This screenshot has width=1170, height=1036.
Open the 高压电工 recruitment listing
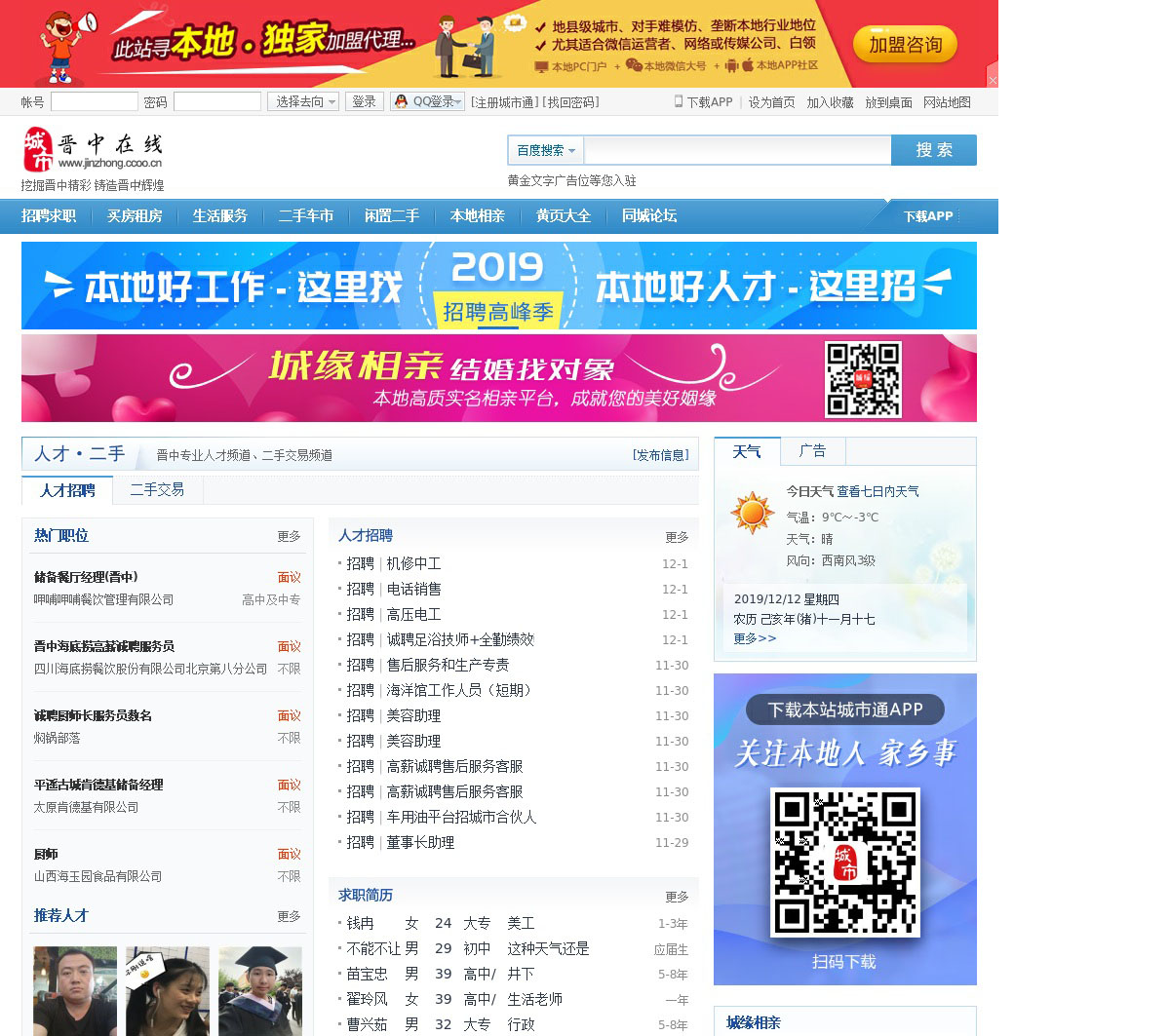(x=413, y=614)
